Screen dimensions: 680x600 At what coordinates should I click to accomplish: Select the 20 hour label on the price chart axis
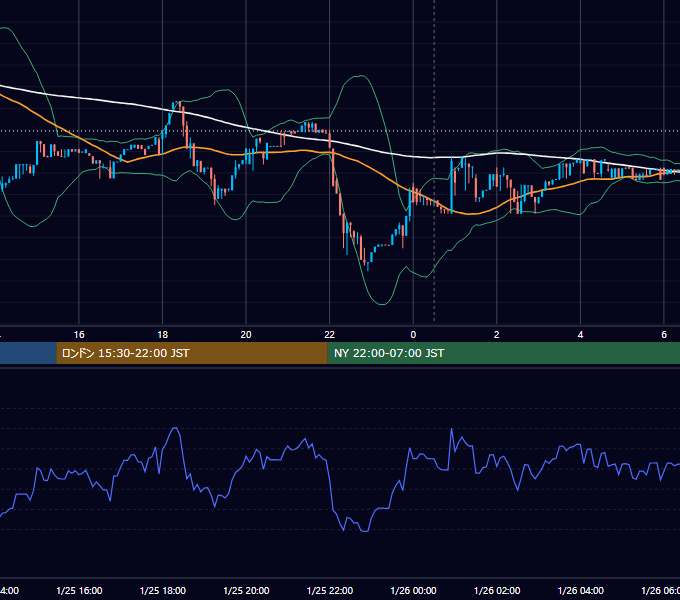point(246,335)
